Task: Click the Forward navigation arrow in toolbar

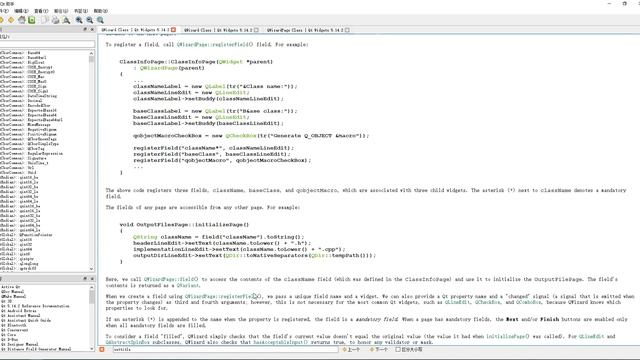Action: pyautogui.click(x=11, y=20)
